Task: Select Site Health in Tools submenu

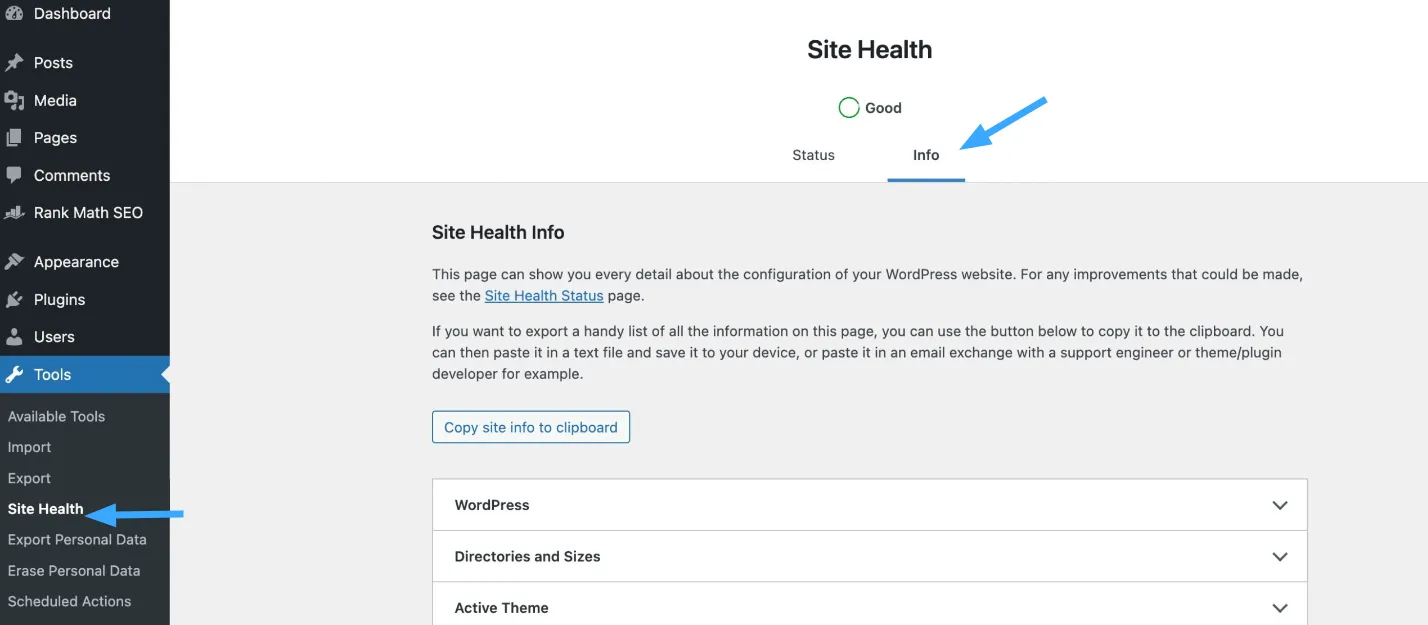Action: pyautogui.click(x=45, y=509)
